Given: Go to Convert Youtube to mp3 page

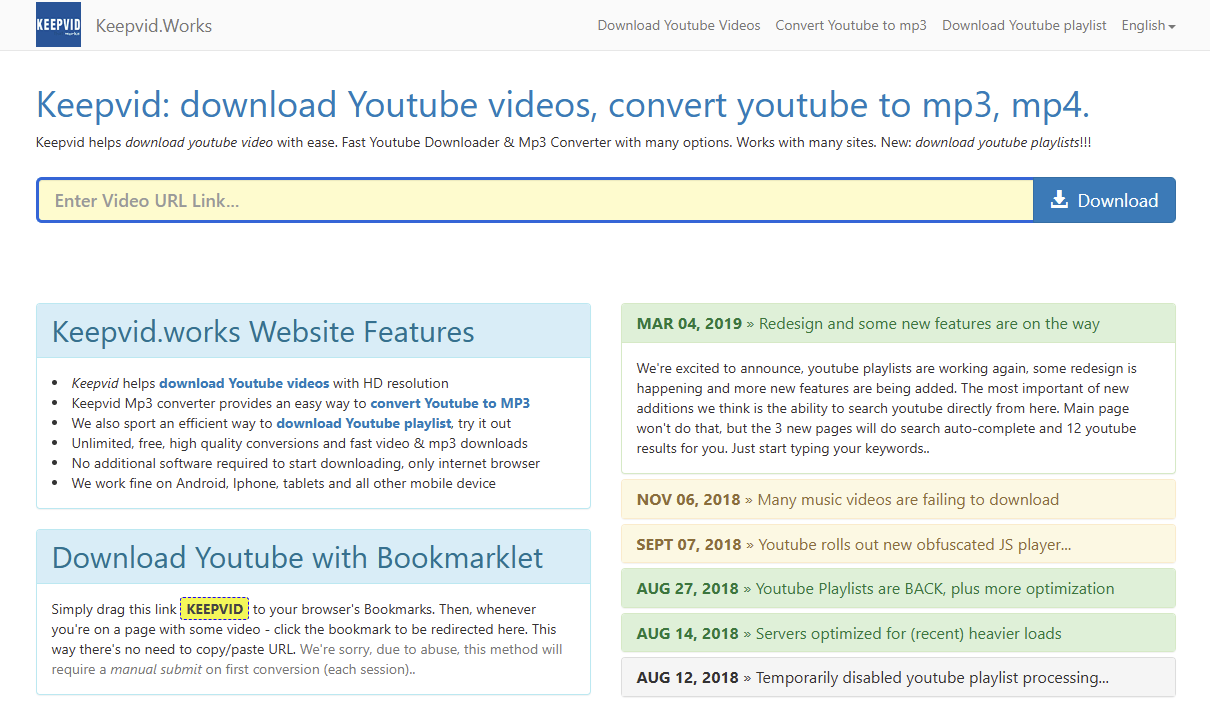Looking at the screenshot, I should pos(851,25).
